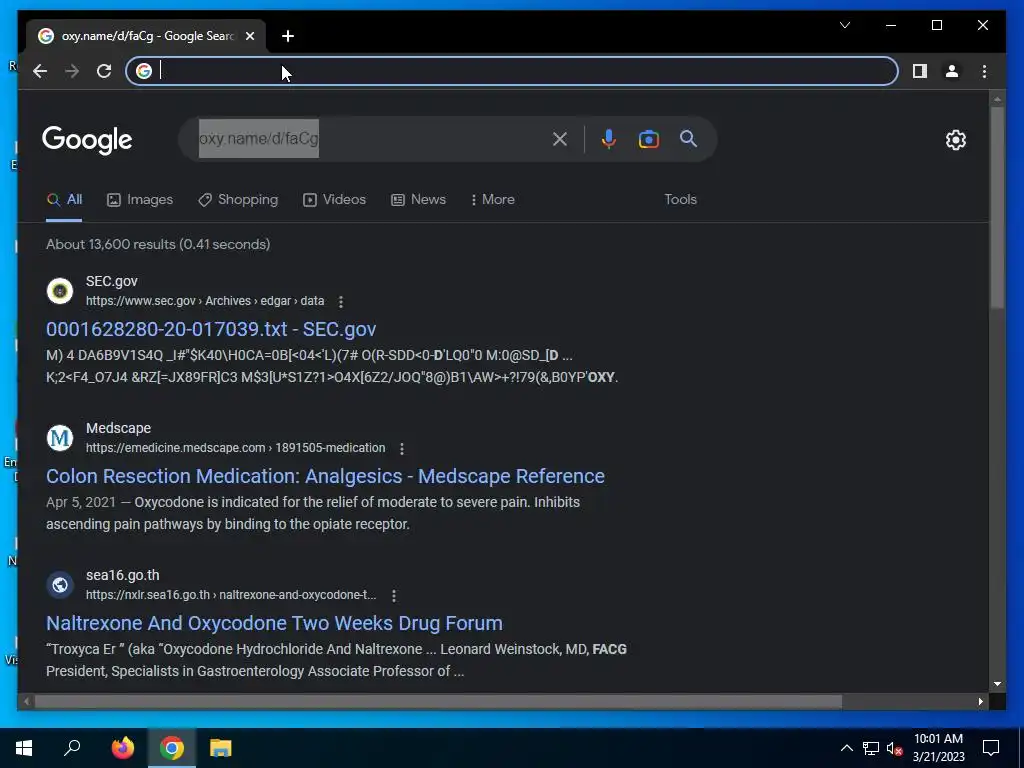Viewport: 1024px width, 768px height.
Task: Open the taskbar clock and date
Action: click(x=938, y=748)
